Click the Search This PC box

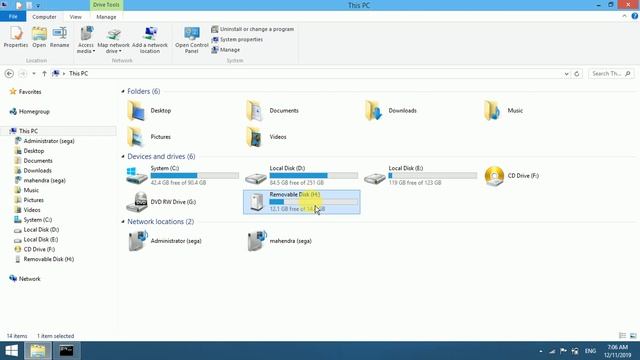[611, 74]
